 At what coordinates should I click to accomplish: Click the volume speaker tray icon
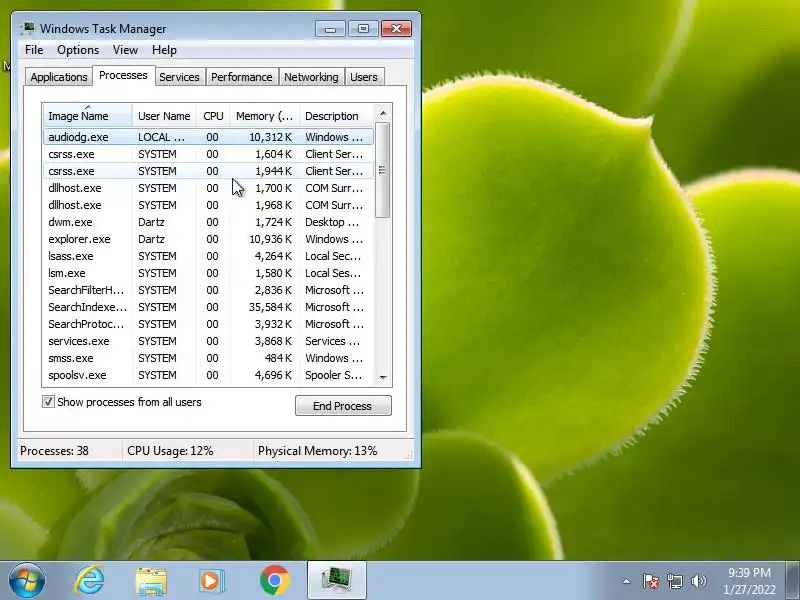pyautogui.click(x=698, y=581)
